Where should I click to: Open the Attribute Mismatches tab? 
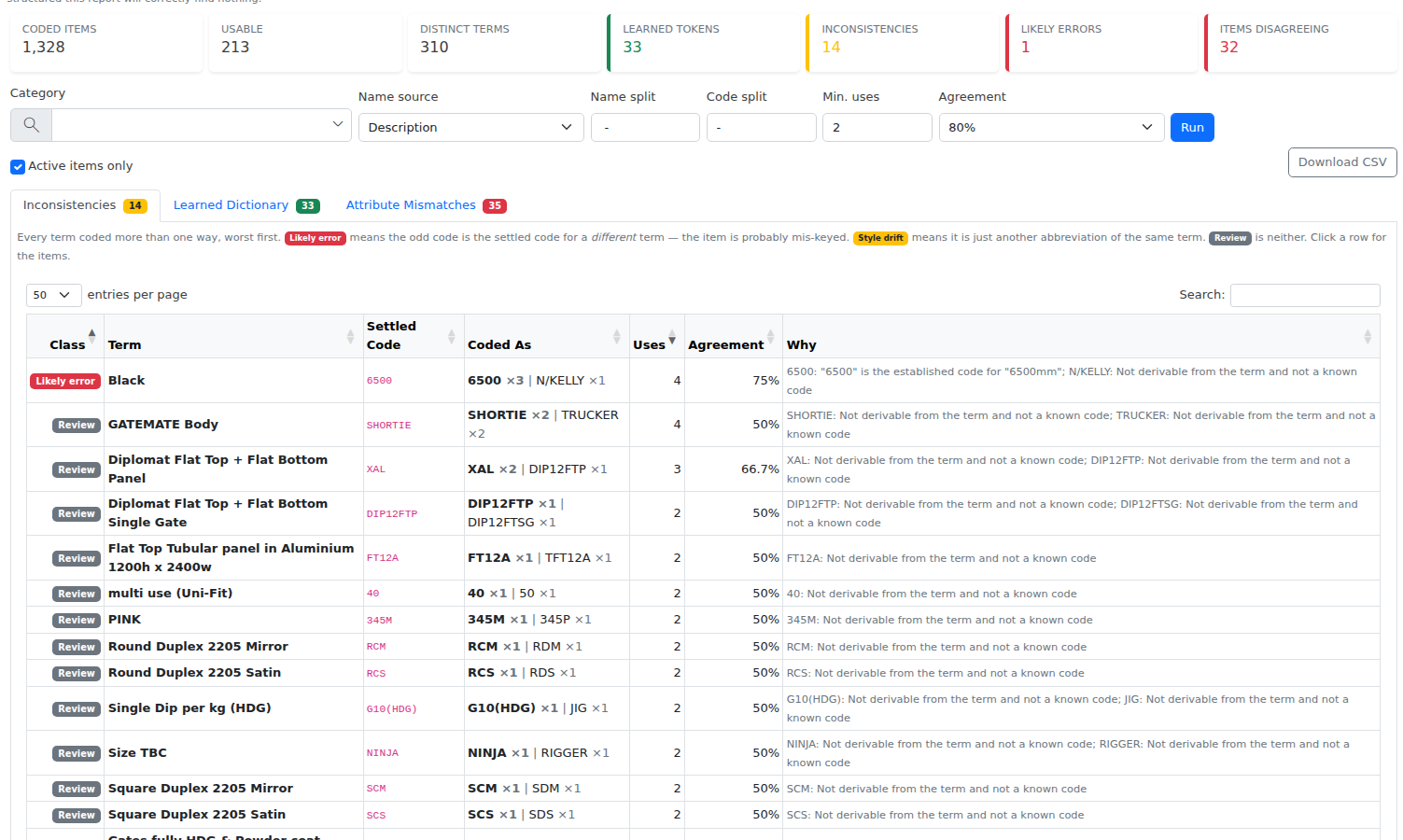[426, 205]
